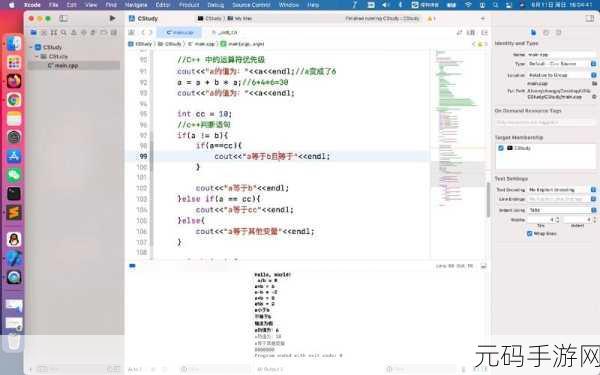The image size is (600, 375).
Task: Open the Product menu
Action: [x=189, y=5]
